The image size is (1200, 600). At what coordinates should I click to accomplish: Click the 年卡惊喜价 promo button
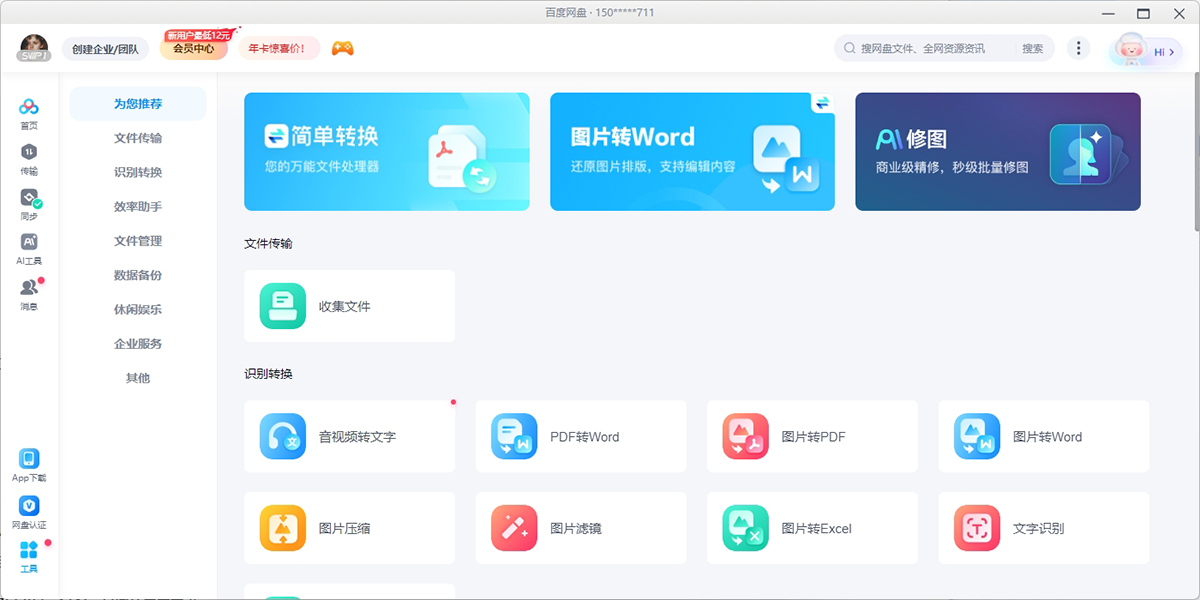coord(278,48)
